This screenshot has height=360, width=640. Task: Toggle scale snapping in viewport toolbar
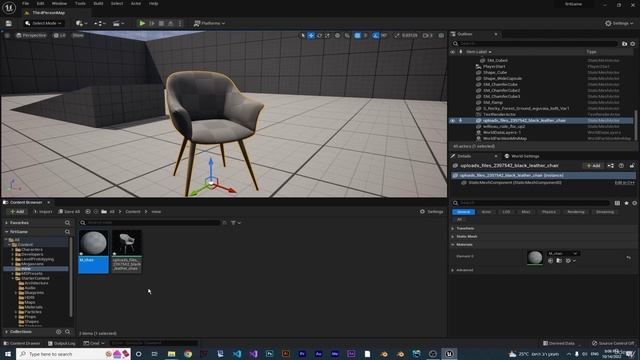[397, 36]
